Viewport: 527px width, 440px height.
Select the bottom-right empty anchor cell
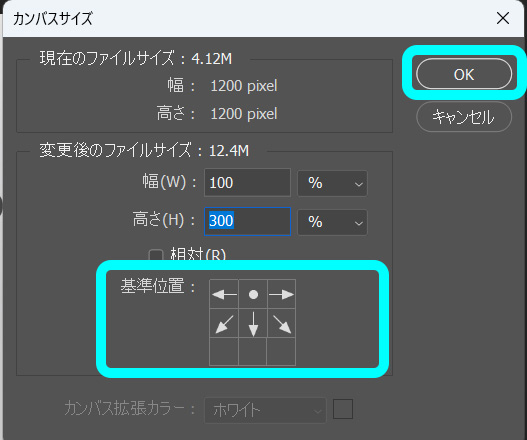click(281, 352)
